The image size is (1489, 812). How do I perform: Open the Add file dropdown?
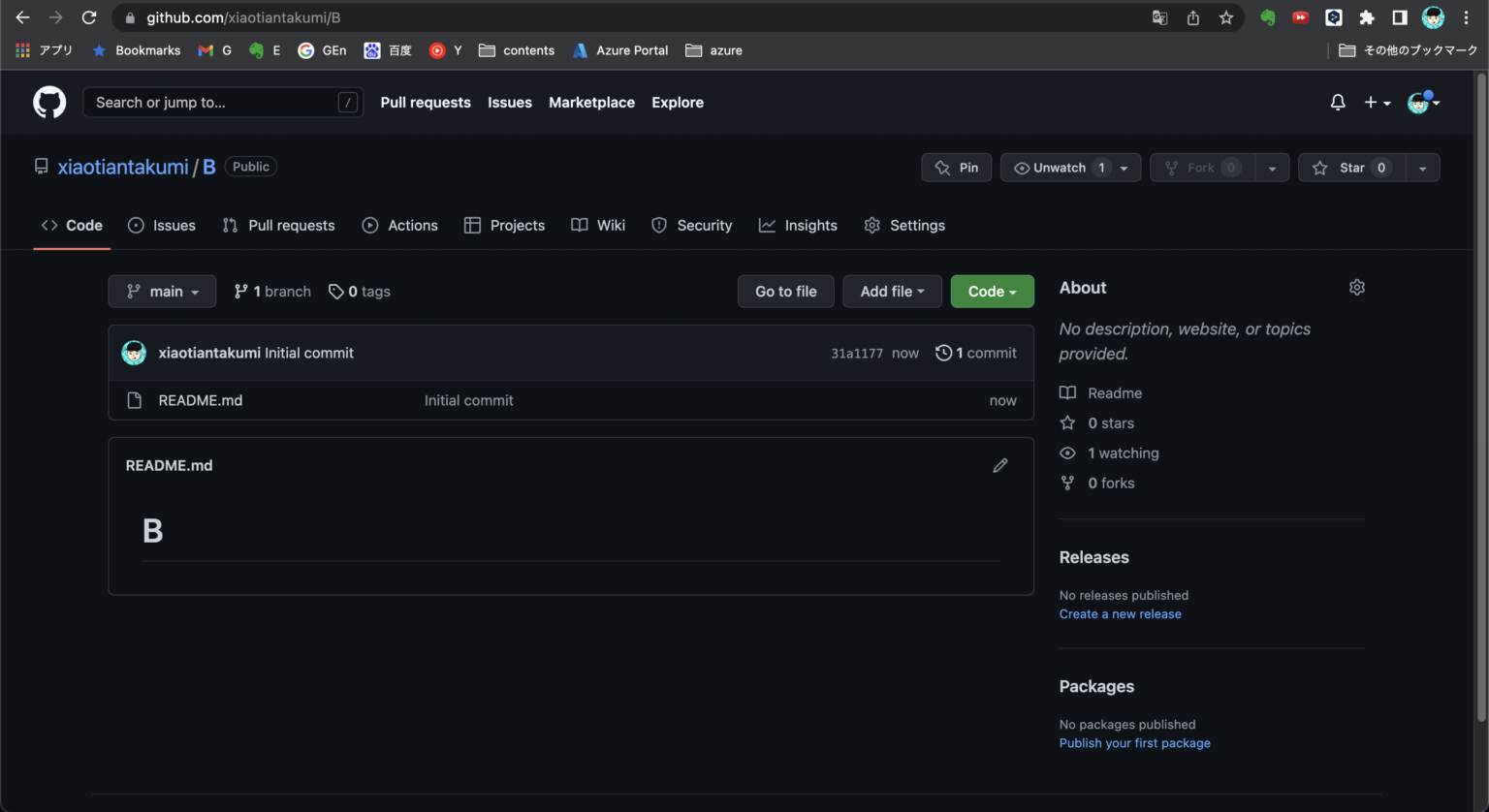(892, 291)
